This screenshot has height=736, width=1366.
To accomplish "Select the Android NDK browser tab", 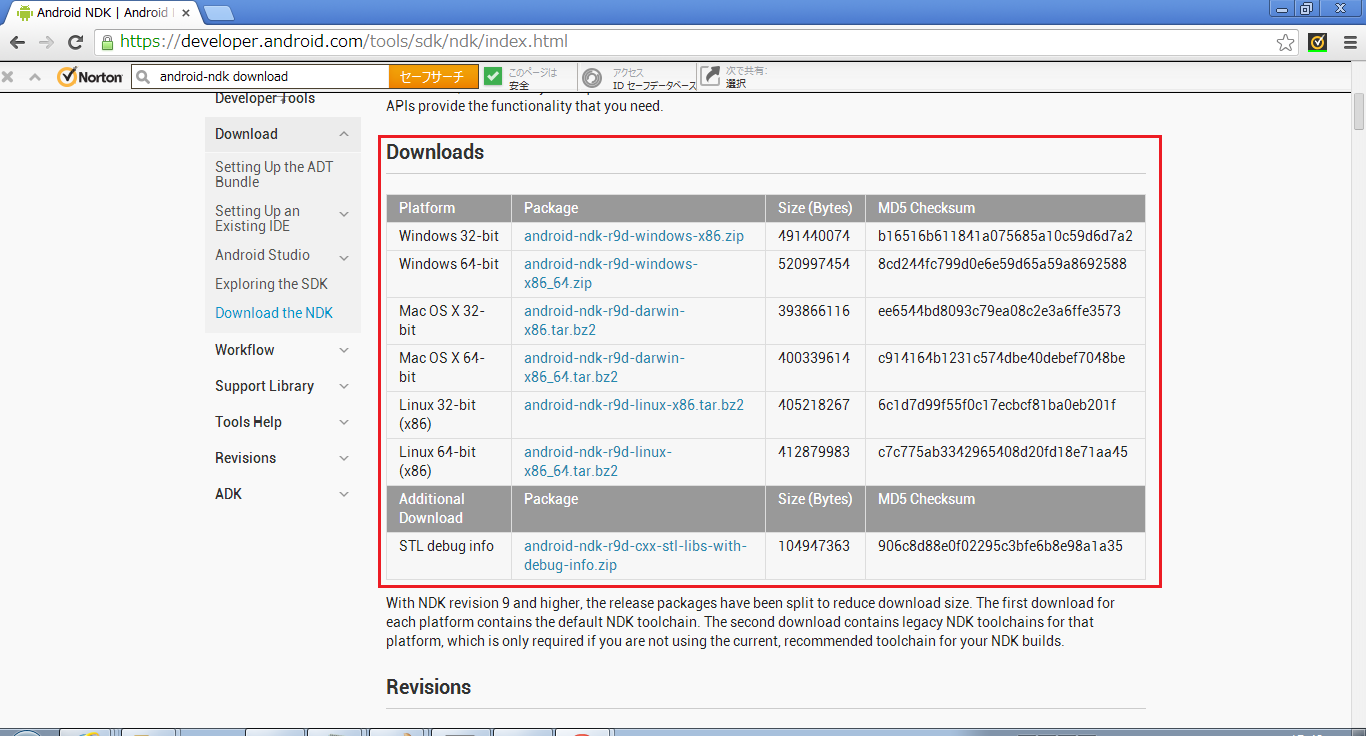I will coord(102,13).
